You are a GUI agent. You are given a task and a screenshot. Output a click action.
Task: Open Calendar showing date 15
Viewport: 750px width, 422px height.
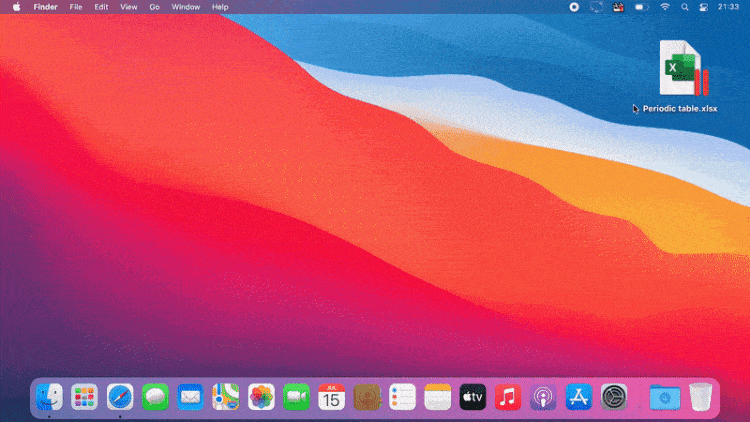tap(331, 397)
